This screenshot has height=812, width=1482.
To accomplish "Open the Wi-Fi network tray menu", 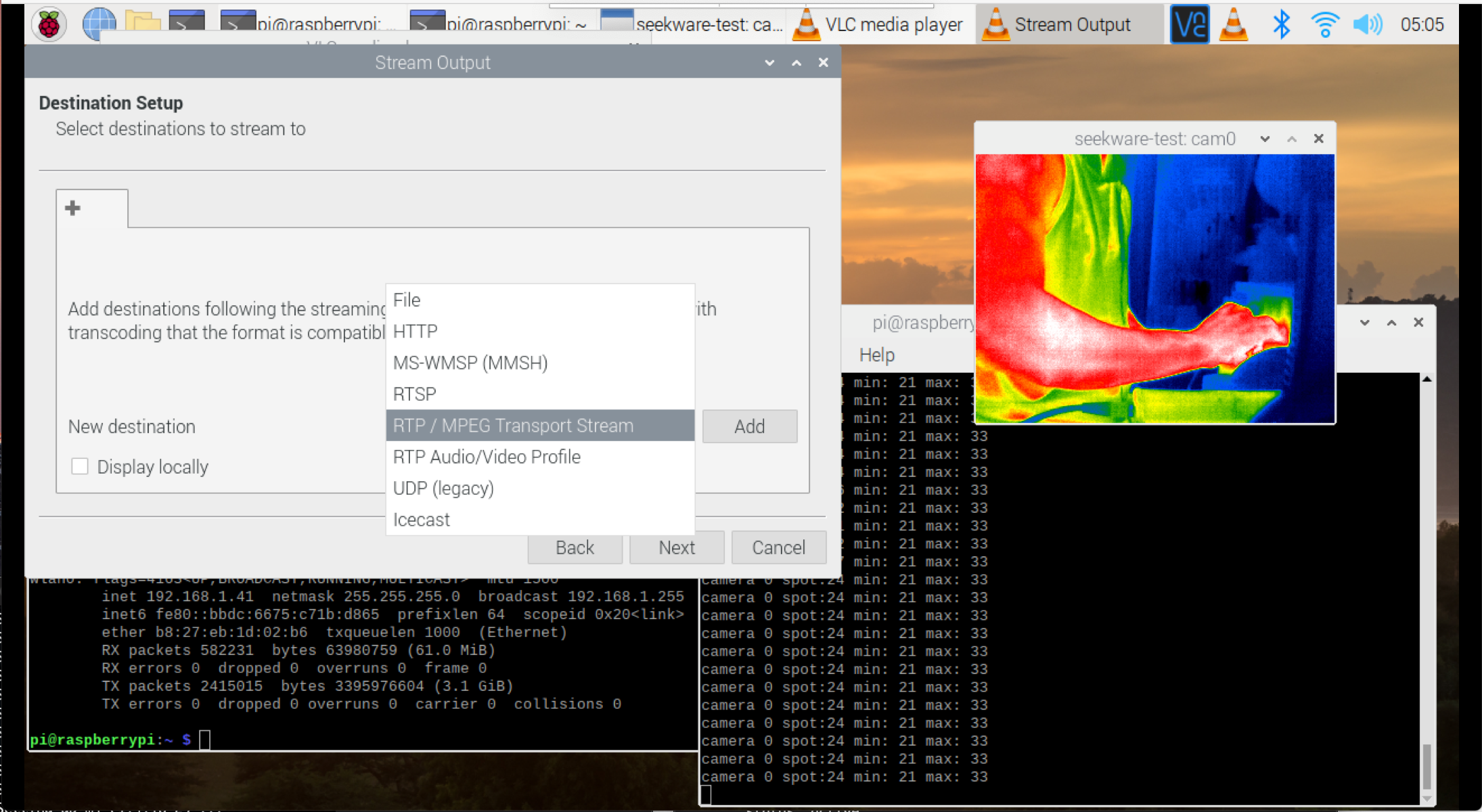I will pos(1324,24).
